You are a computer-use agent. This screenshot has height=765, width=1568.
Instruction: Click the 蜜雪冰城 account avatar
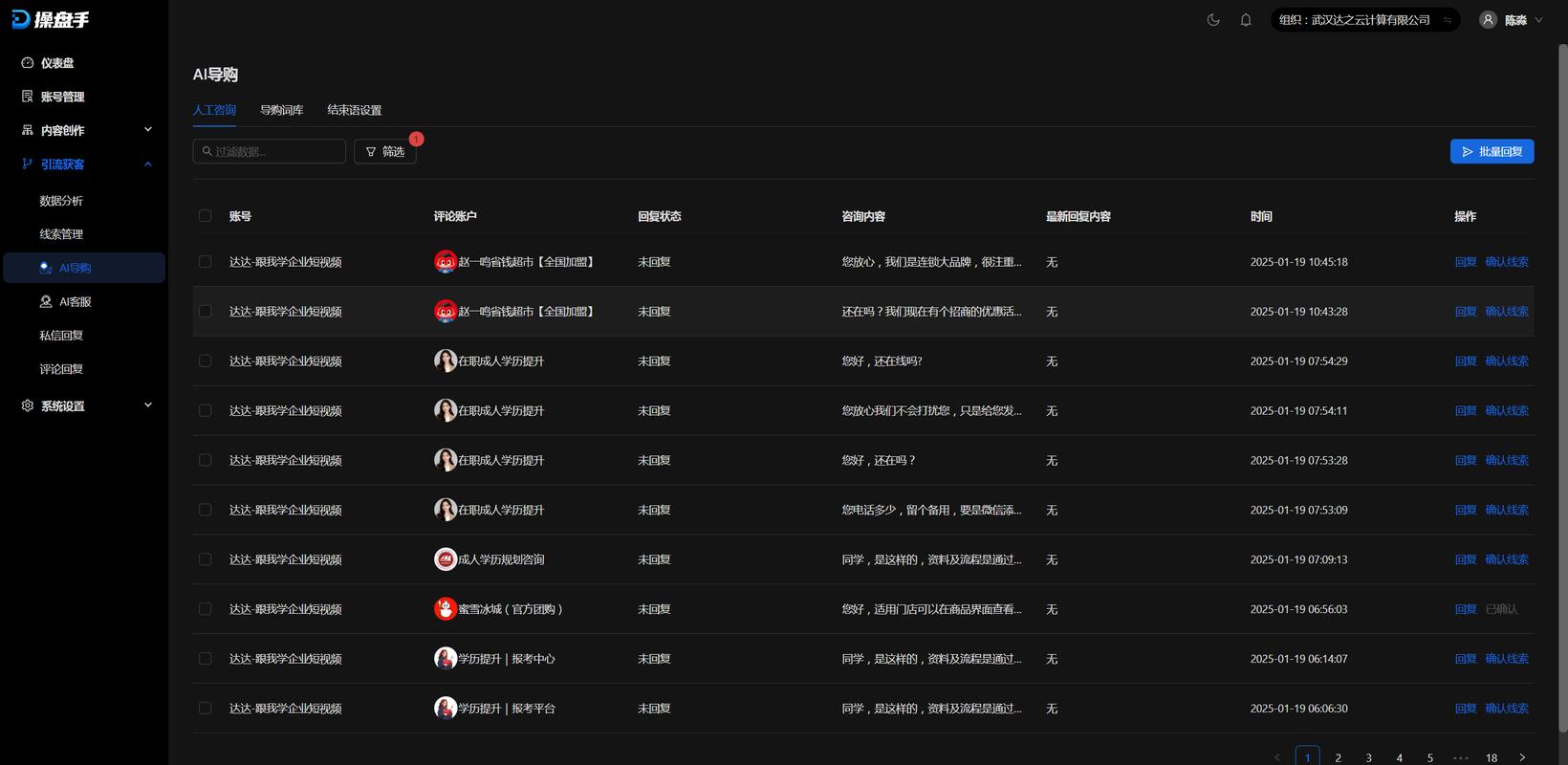(x=446, y=609)
